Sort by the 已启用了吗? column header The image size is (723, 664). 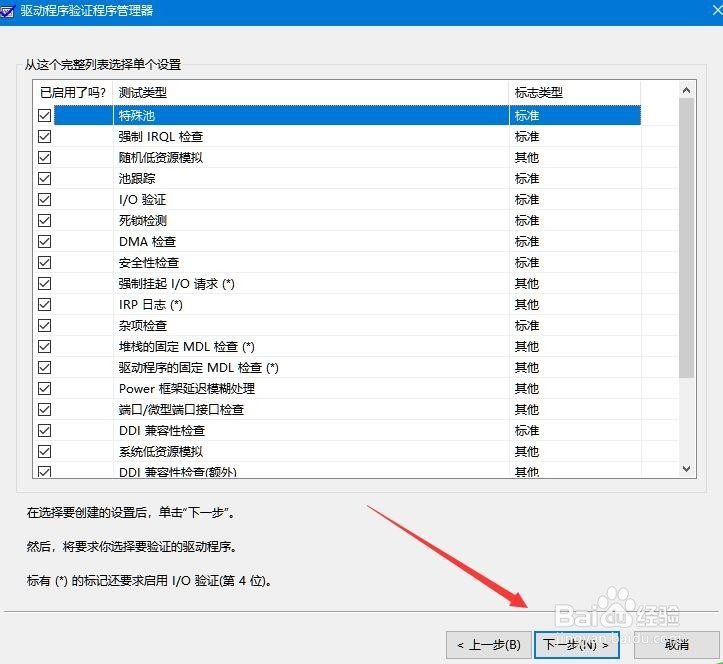(73, 93)
